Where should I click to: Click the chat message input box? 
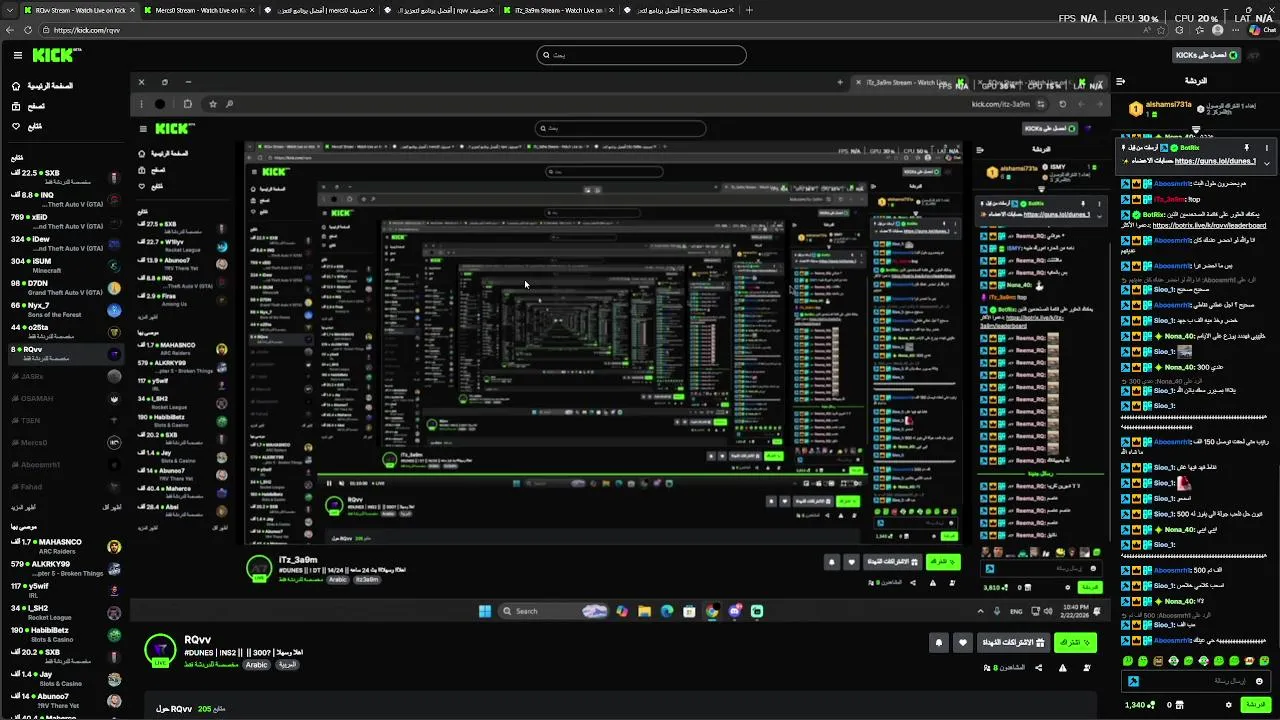pos(1196,681)
